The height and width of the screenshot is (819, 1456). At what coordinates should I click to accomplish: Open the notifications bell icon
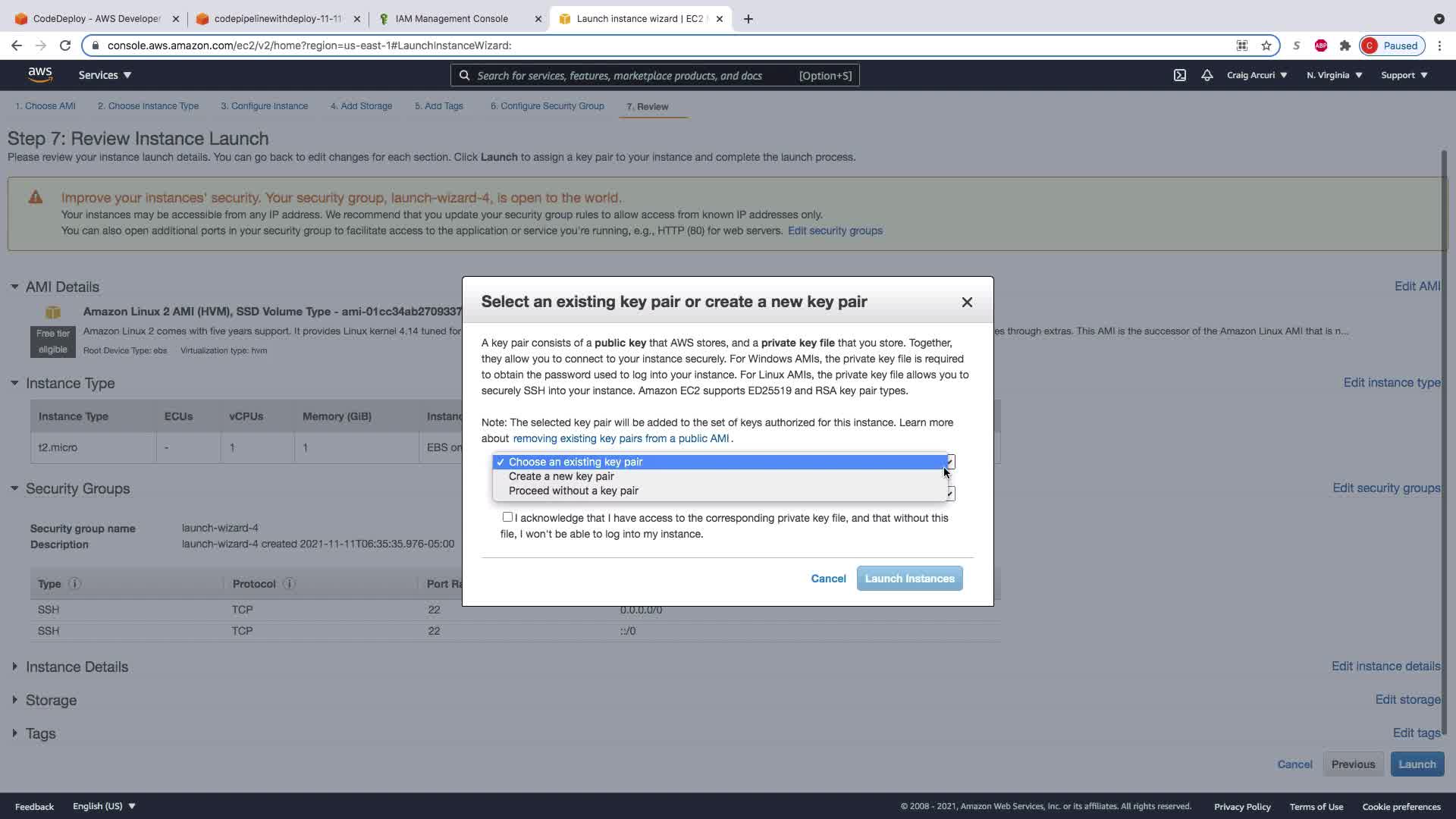click(x=1207, y=75)
